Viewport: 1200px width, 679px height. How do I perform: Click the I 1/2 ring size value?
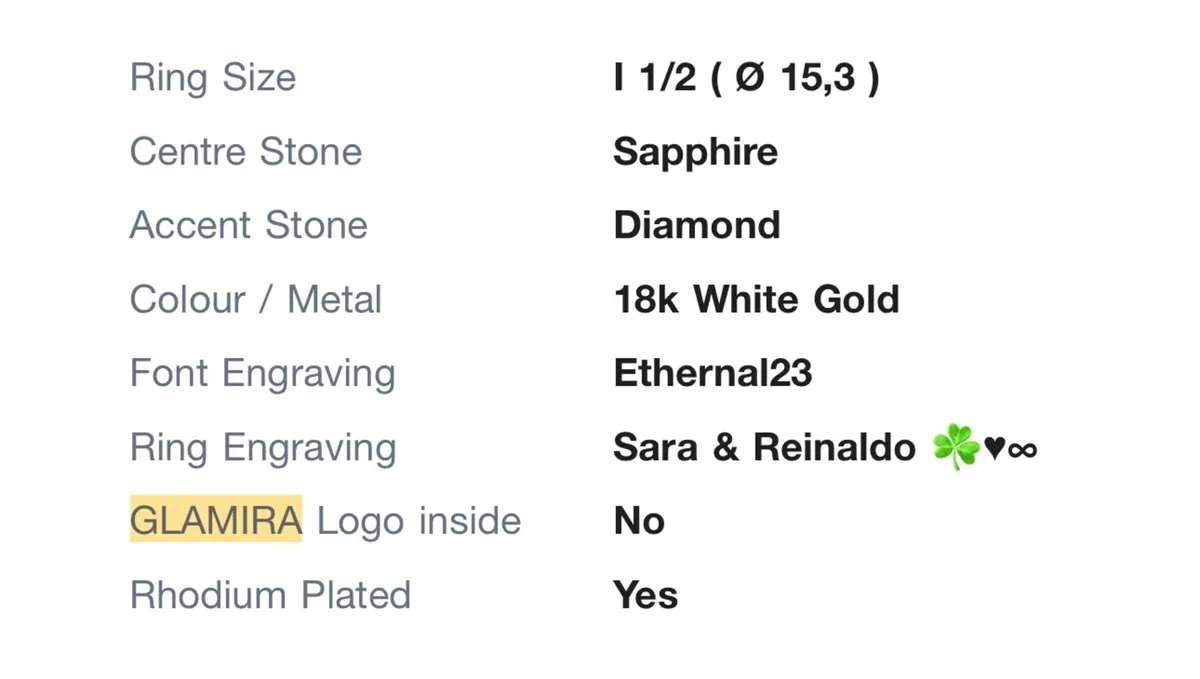coord(655,77)
